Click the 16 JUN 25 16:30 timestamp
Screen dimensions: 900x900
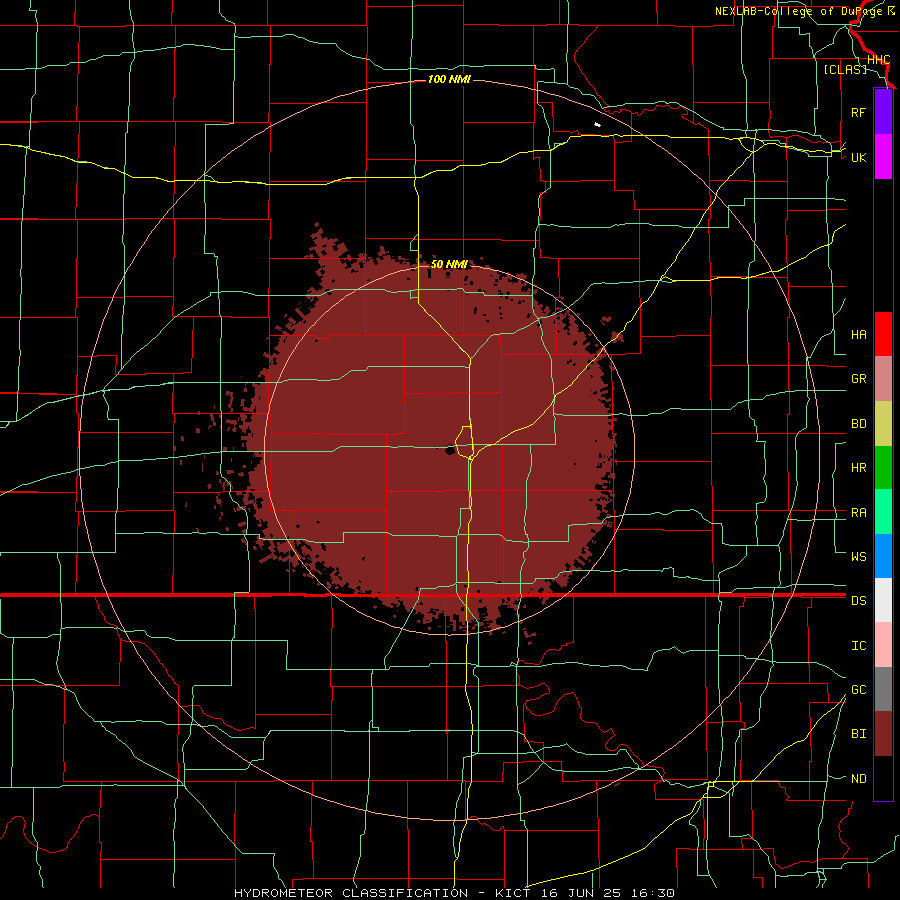click(608, 893)
